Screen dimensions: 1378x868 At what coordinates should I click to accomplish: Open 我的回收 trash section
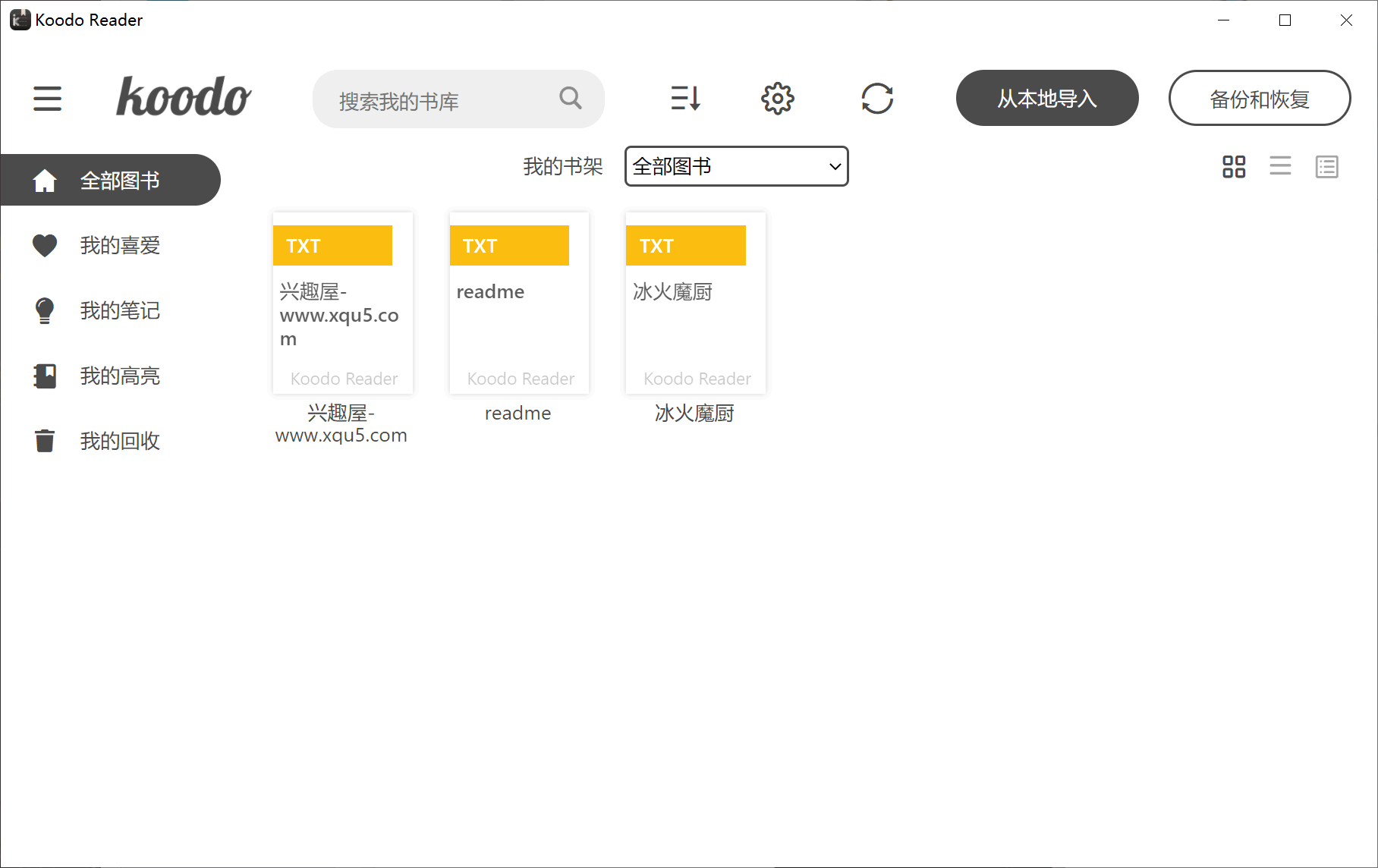point(119,440)
